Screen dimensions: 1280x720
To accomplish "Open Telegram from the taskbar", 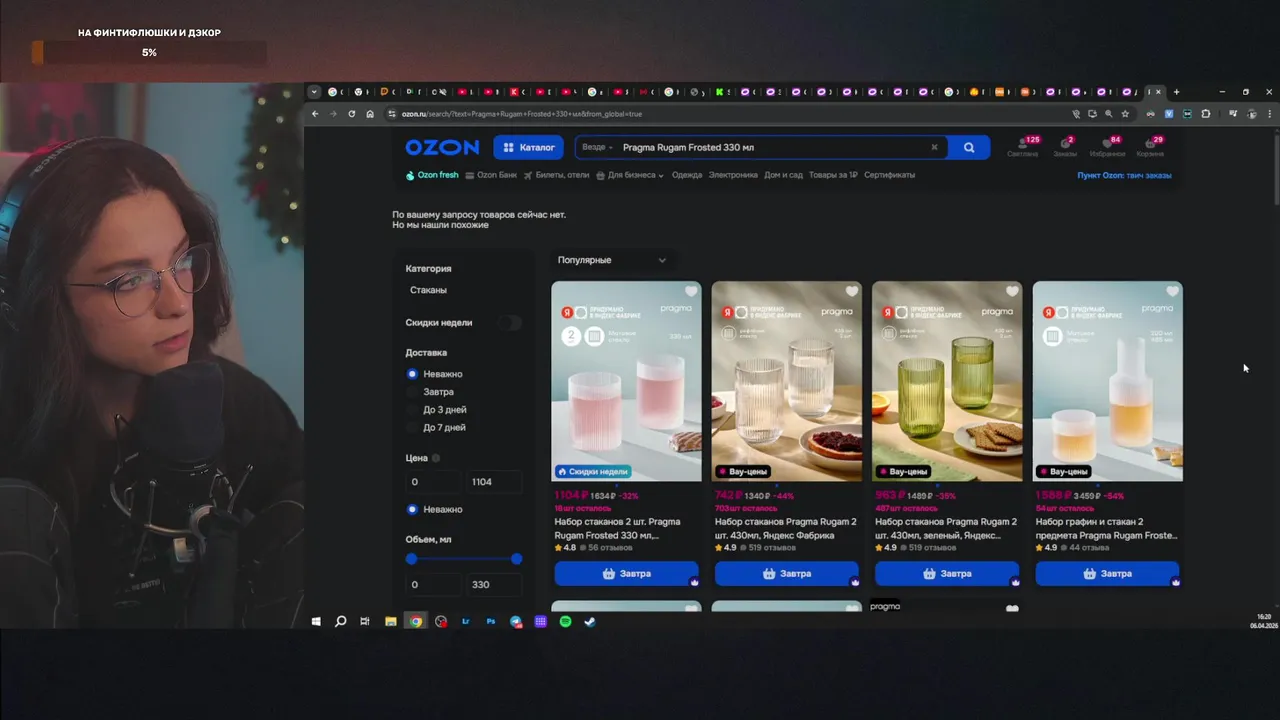I will point(516,622).
